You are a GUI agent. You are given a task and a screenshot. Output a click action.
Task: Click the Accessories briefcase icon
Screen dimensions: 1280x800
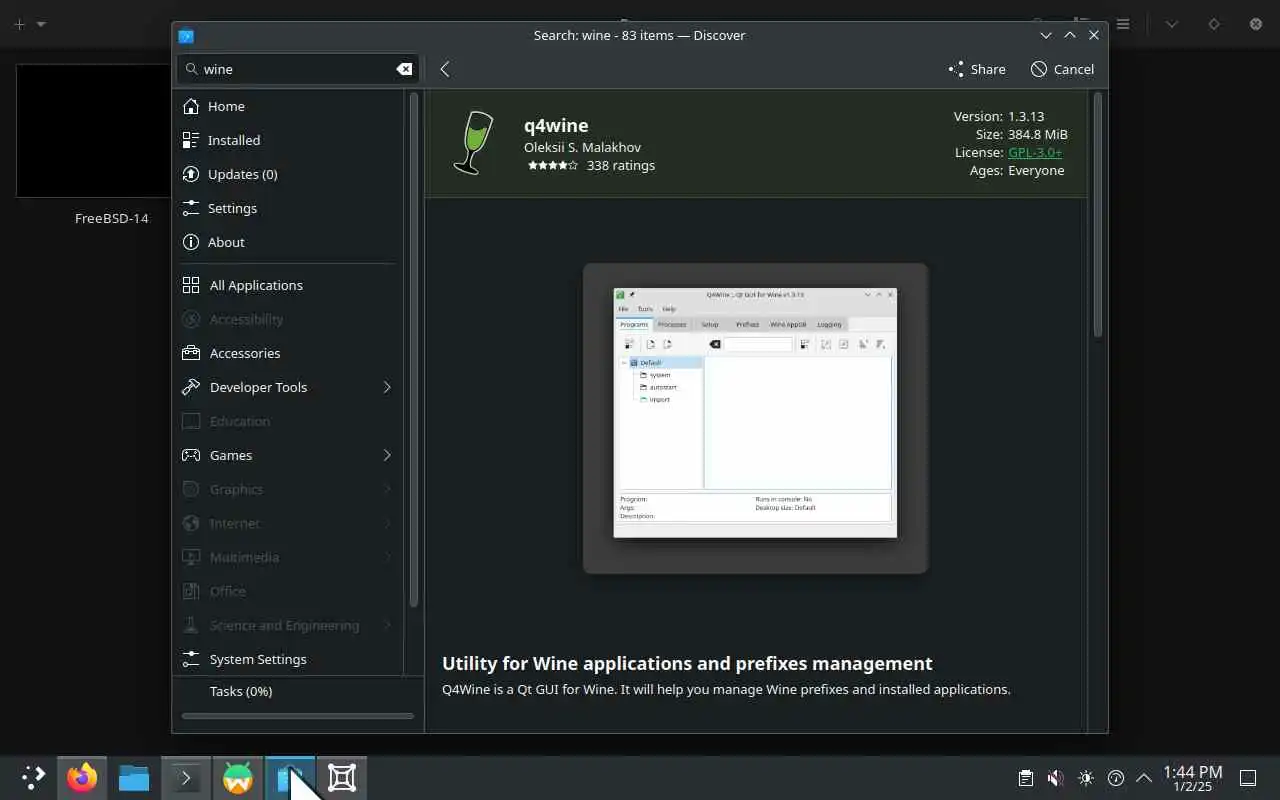(191, 353)
